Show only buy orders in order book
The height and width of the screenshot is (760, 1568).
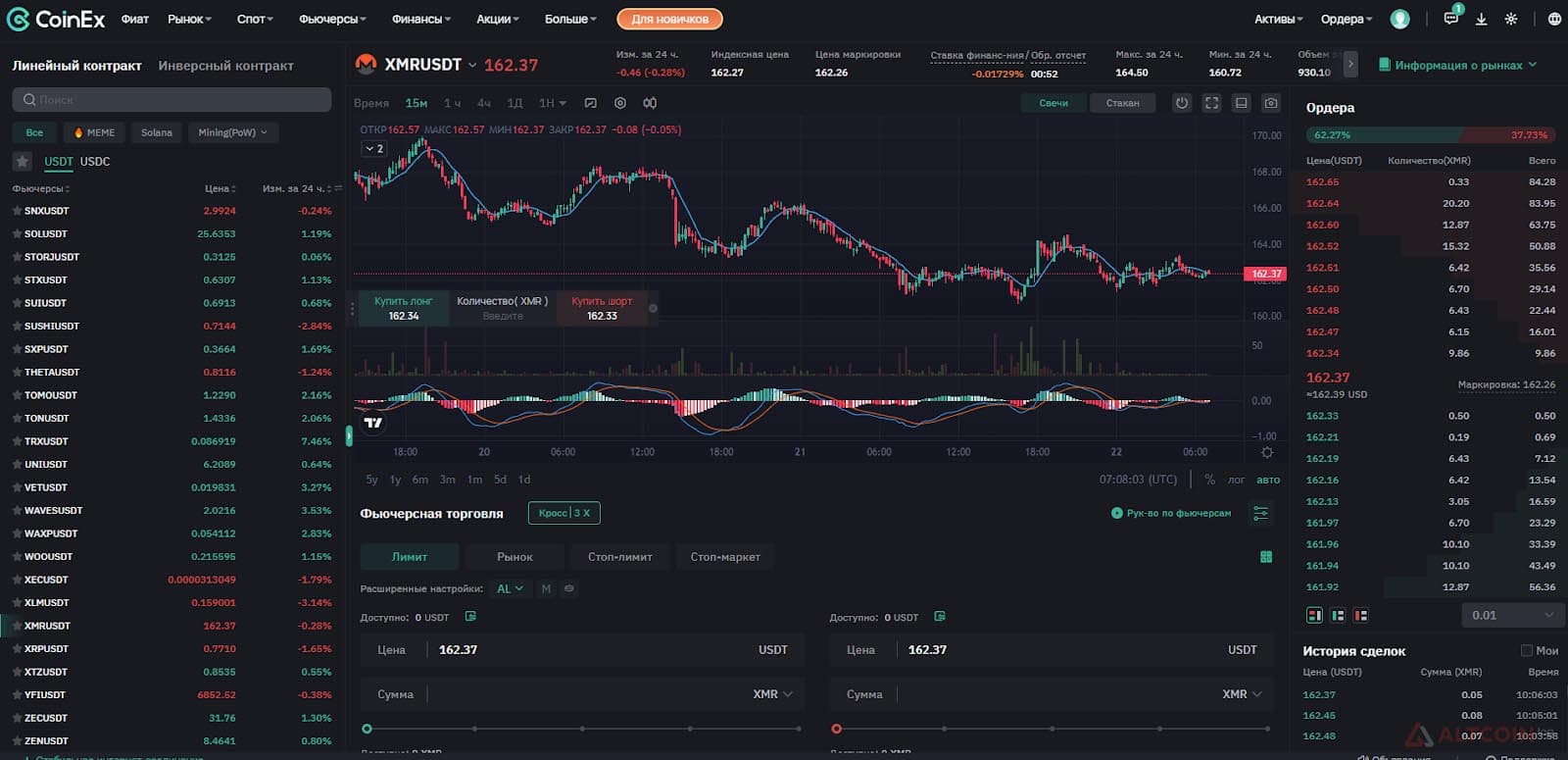click(x=1338, y=615)
